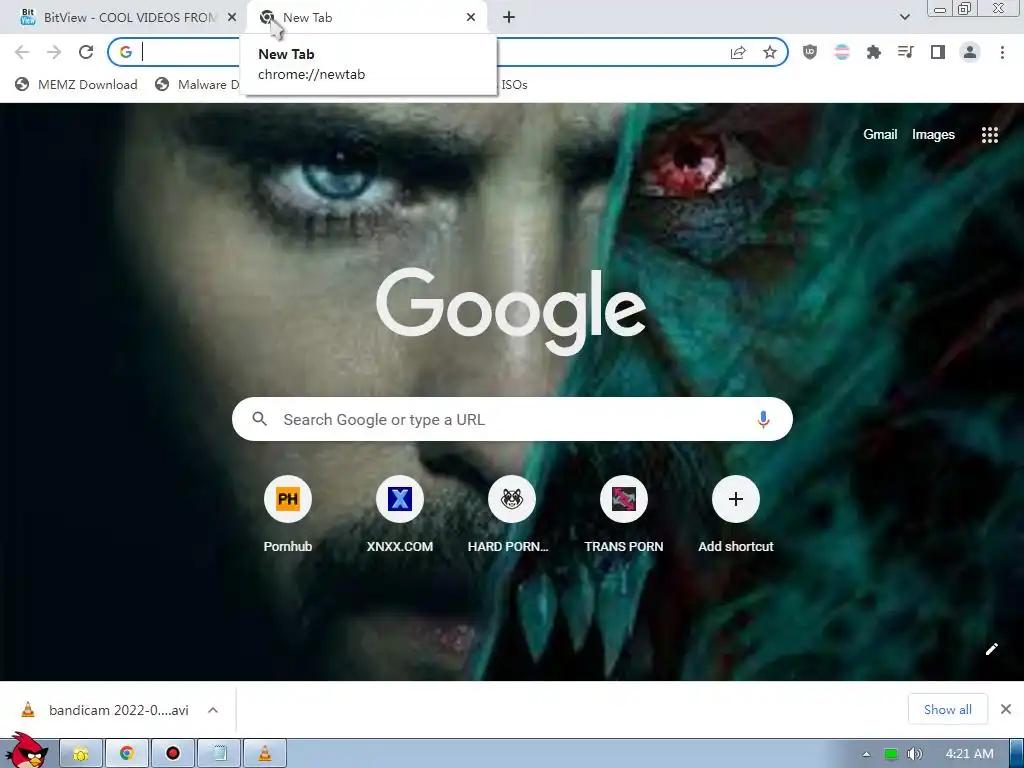Select the New Tab tab
This screenshot has width=1024, height=768.
(369, 18)
